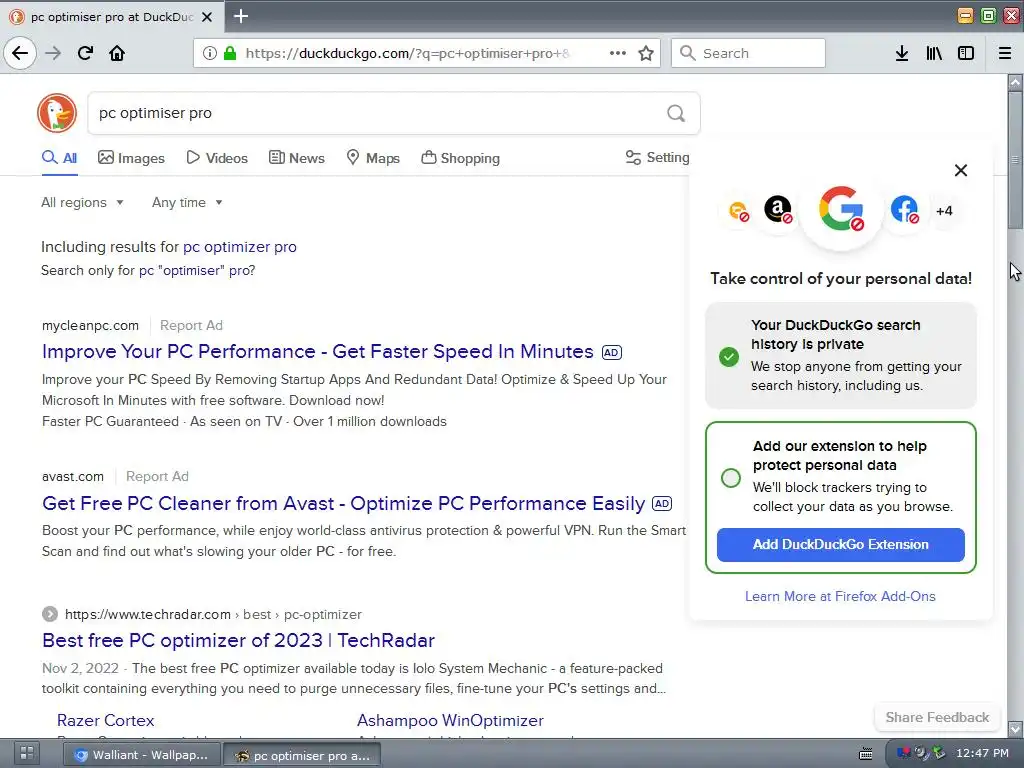
Task: Click the address bar URL
Action: point(408,53)
